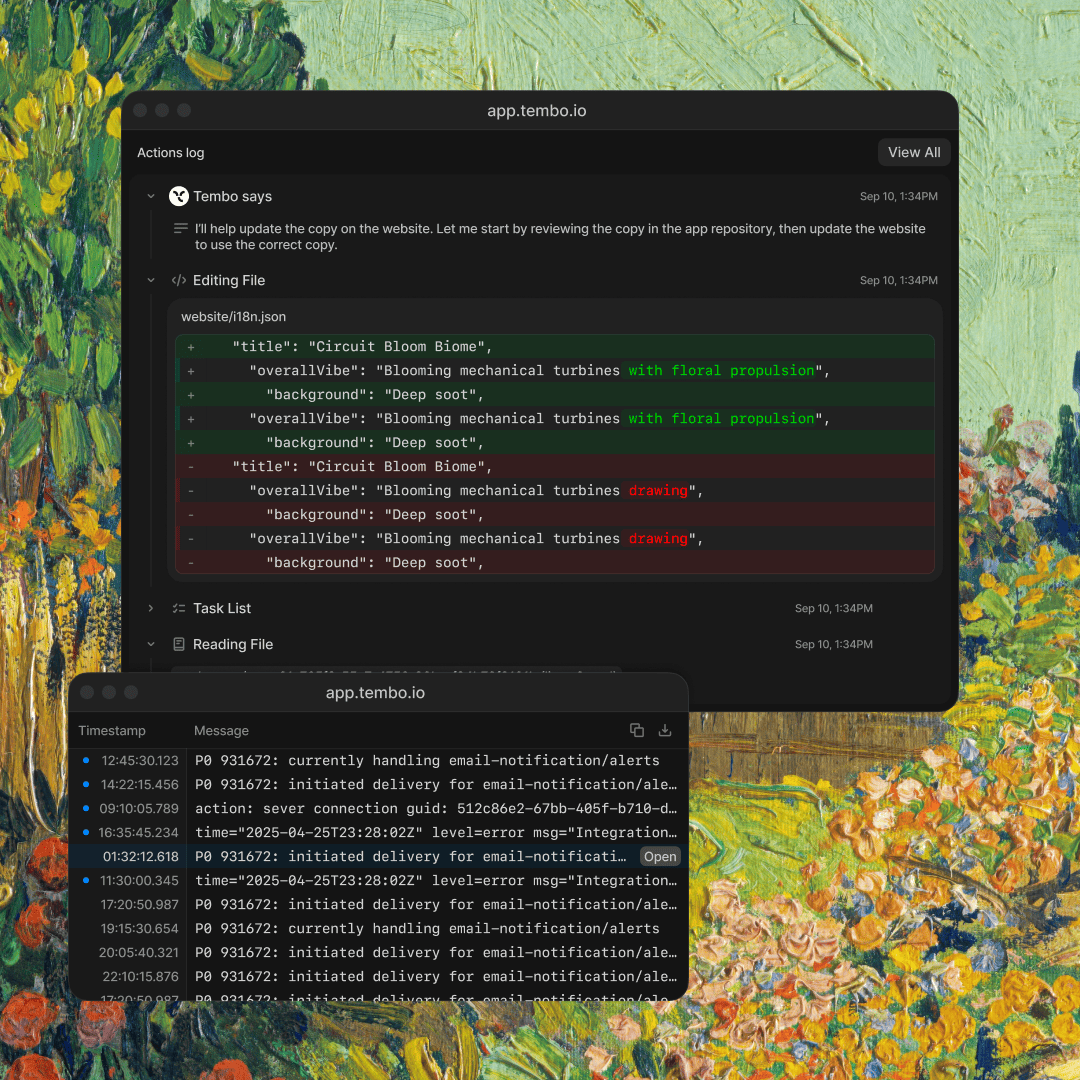Click the text lines icon by Tembo message
This screenshot has height=1080, width=1080.
coord(181,229)
